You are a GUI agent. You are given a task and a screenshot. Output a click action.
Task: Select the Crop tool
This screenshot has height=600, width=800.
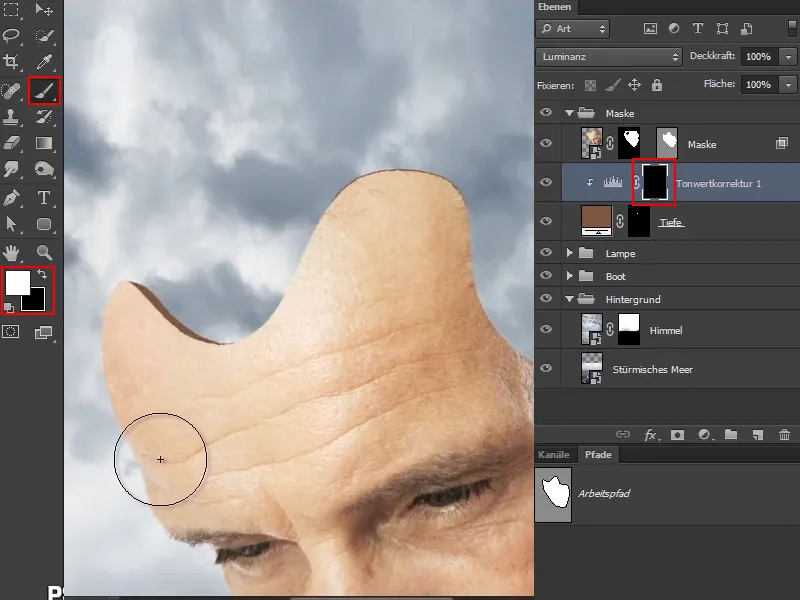click(x=11, y=62)
